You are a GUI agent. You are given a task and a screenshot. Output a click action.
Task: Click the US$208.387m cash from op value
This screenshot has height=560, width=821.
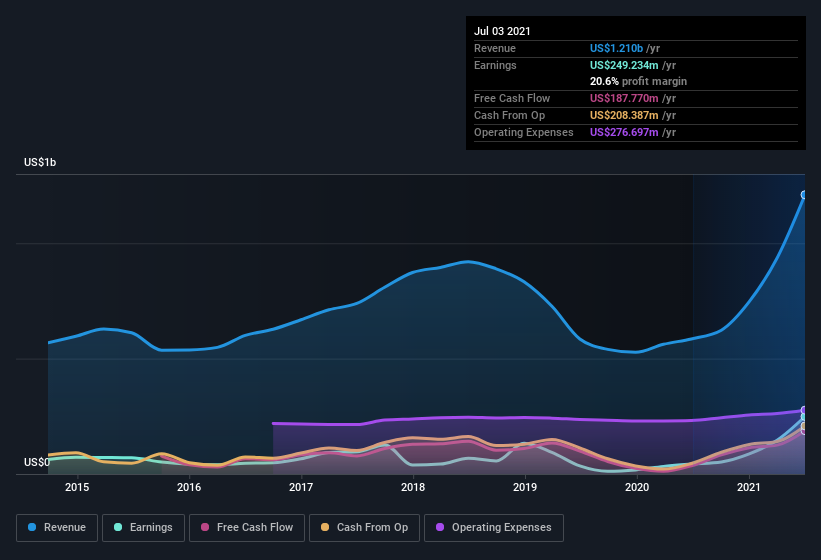pyautogui.click(x=624, y=115)
